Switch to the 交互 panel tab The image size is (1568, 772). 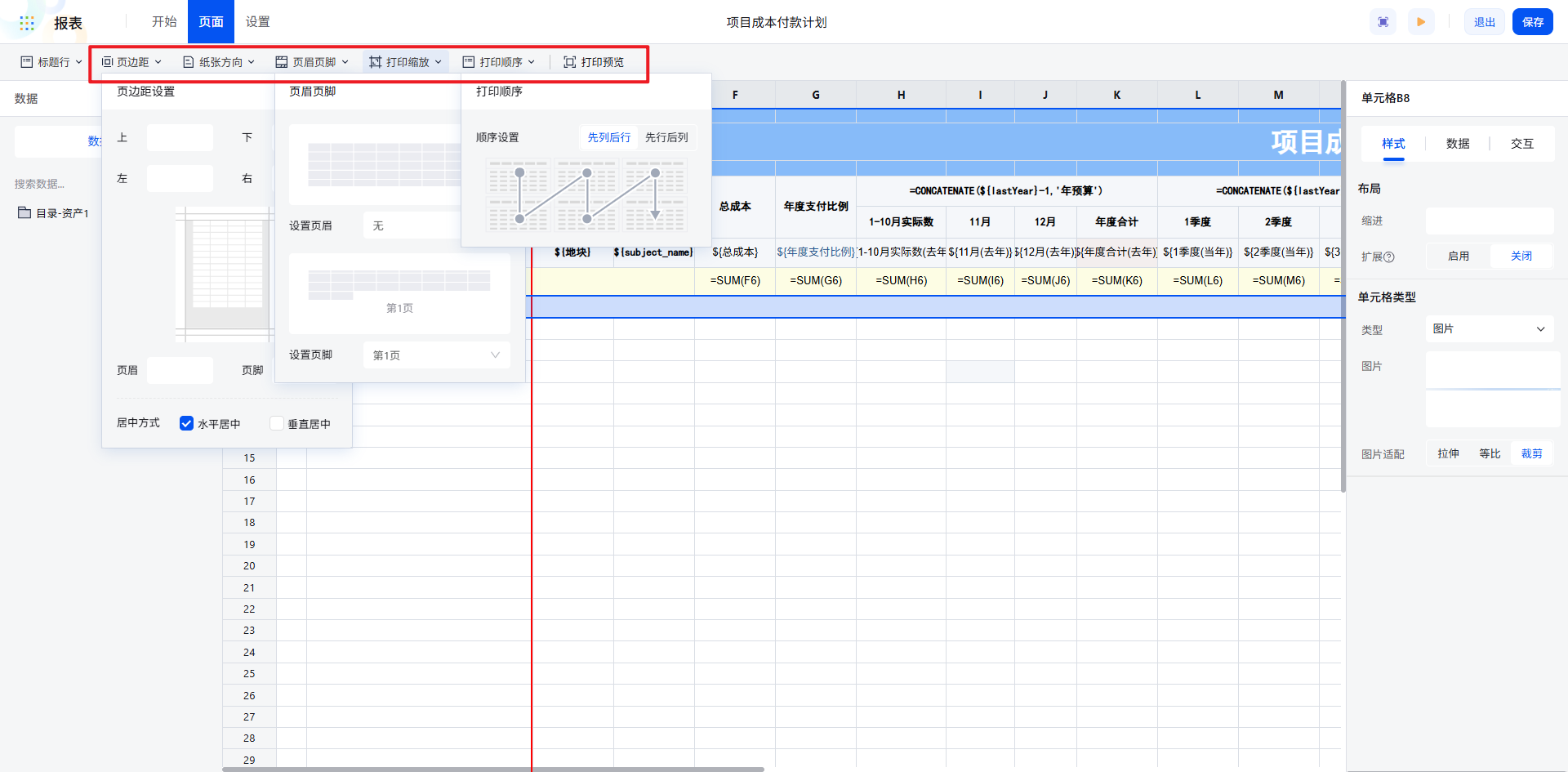pyautogui.click(x=1521, y=144)
